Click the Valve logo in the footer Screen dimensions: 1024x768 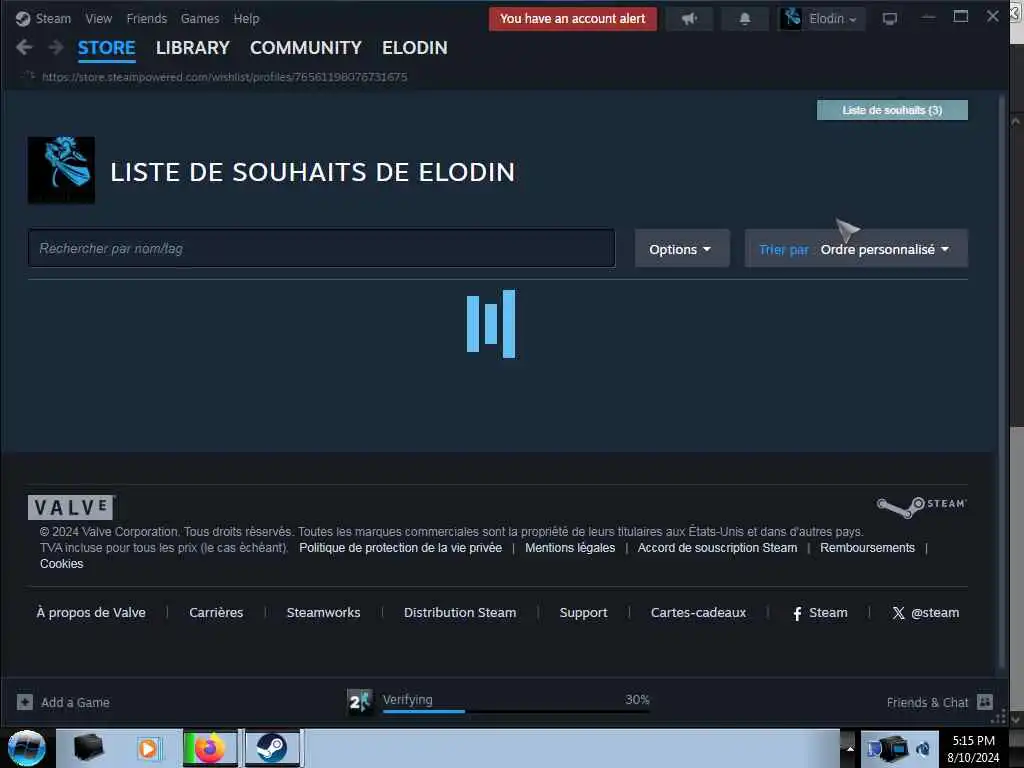(72, 507)
